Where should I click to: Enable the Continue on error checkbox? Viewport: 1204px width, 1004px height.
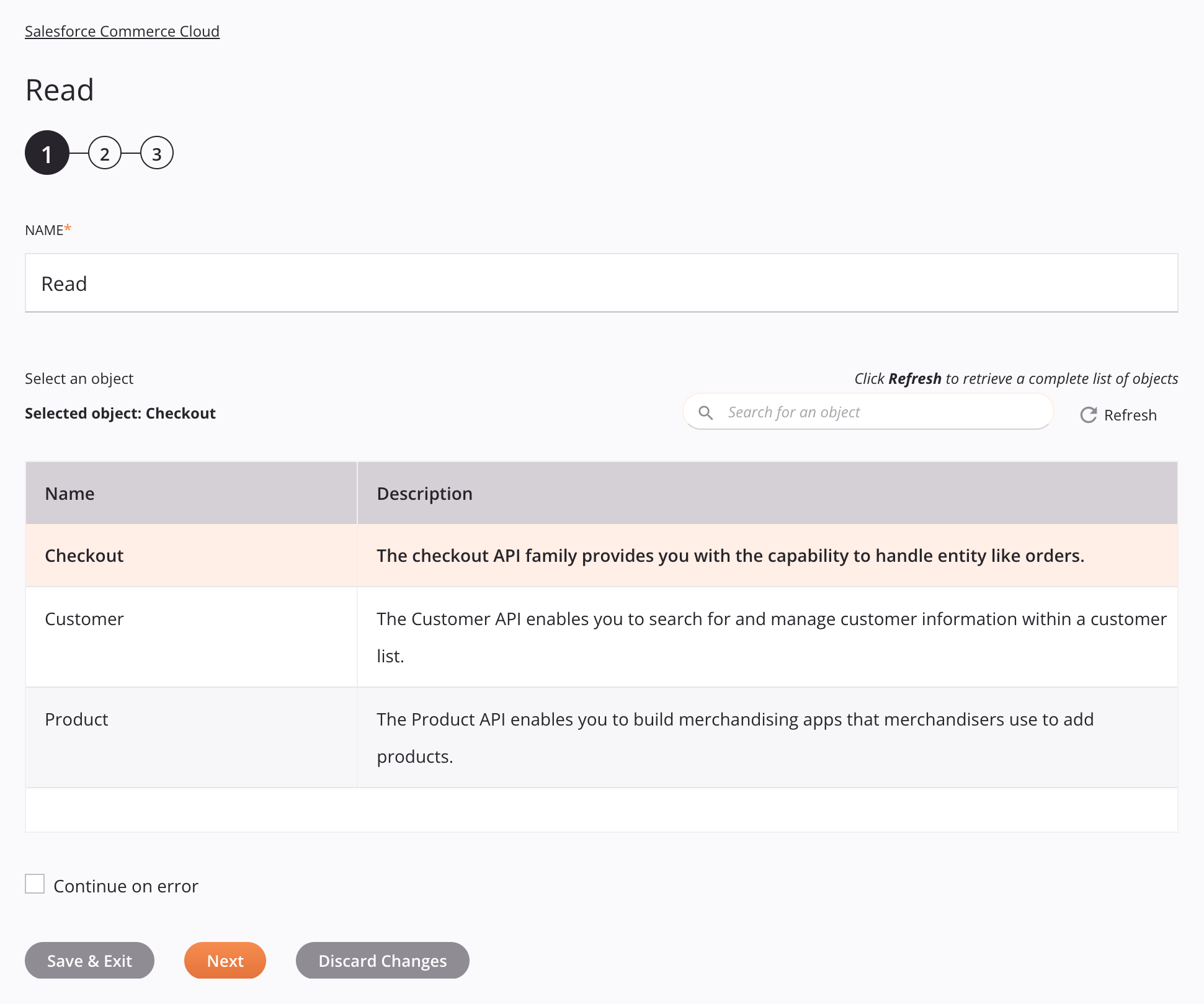pyautogui.click(x=35, y=884)
